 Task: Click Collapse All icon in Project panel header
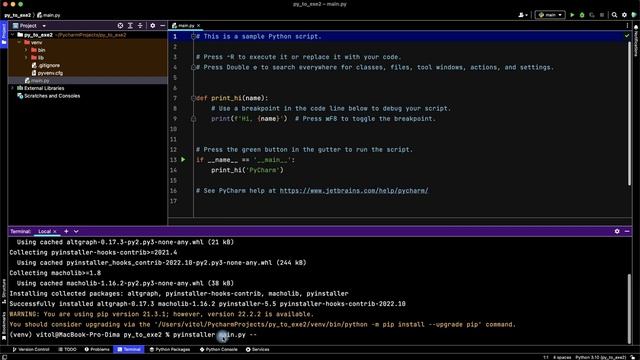coord(140,26)
